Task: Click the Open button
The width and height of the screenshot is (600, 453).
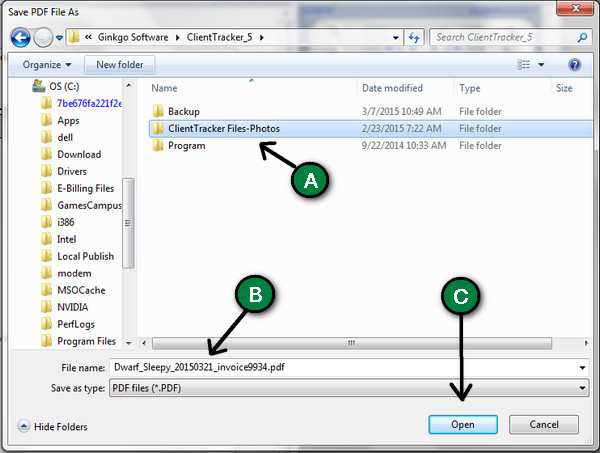Action: [463, 425]
